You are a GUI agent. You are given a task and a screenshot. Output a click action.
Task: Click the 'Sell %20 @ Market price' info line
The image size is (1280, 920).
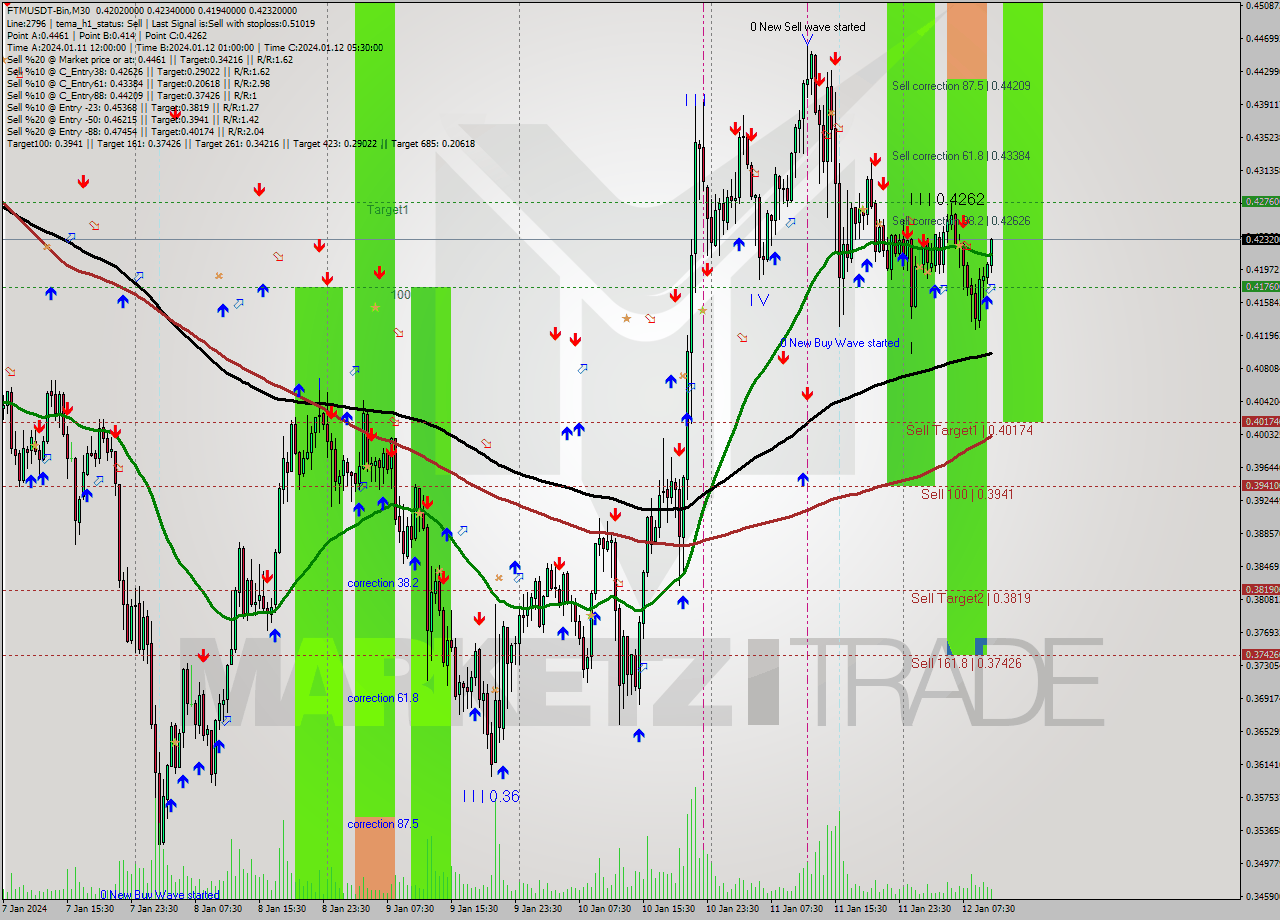coord(150,59)
